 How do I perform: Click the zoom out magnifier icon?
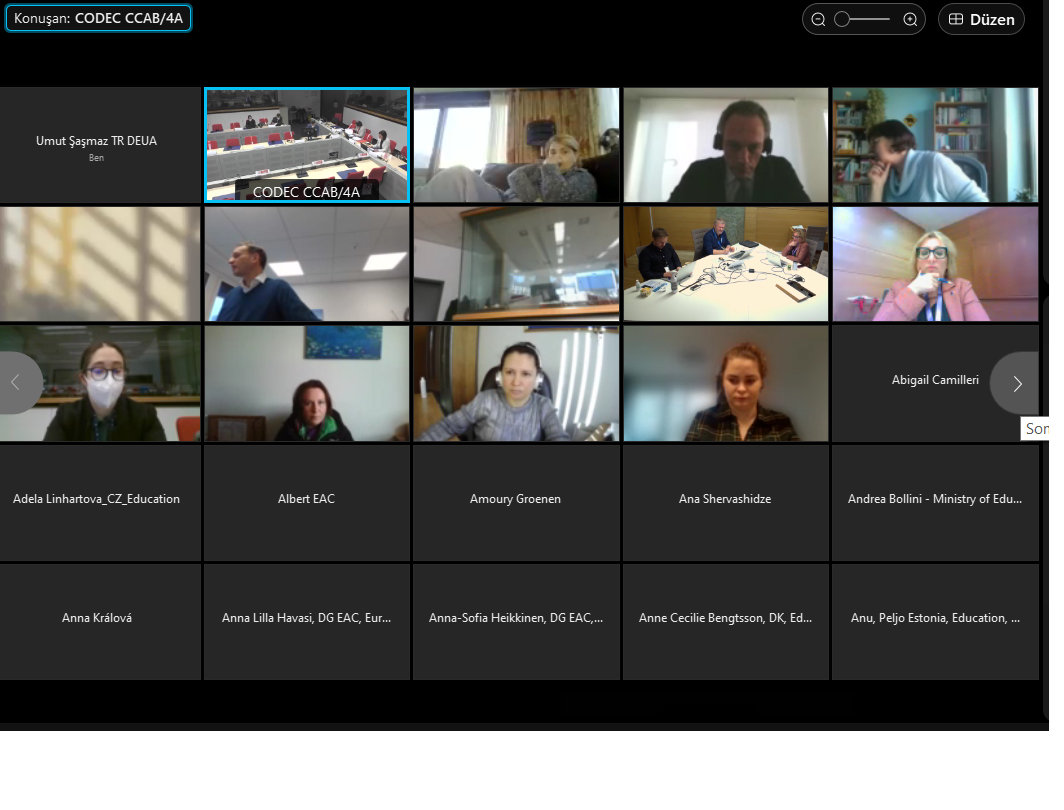pos(818,19)
